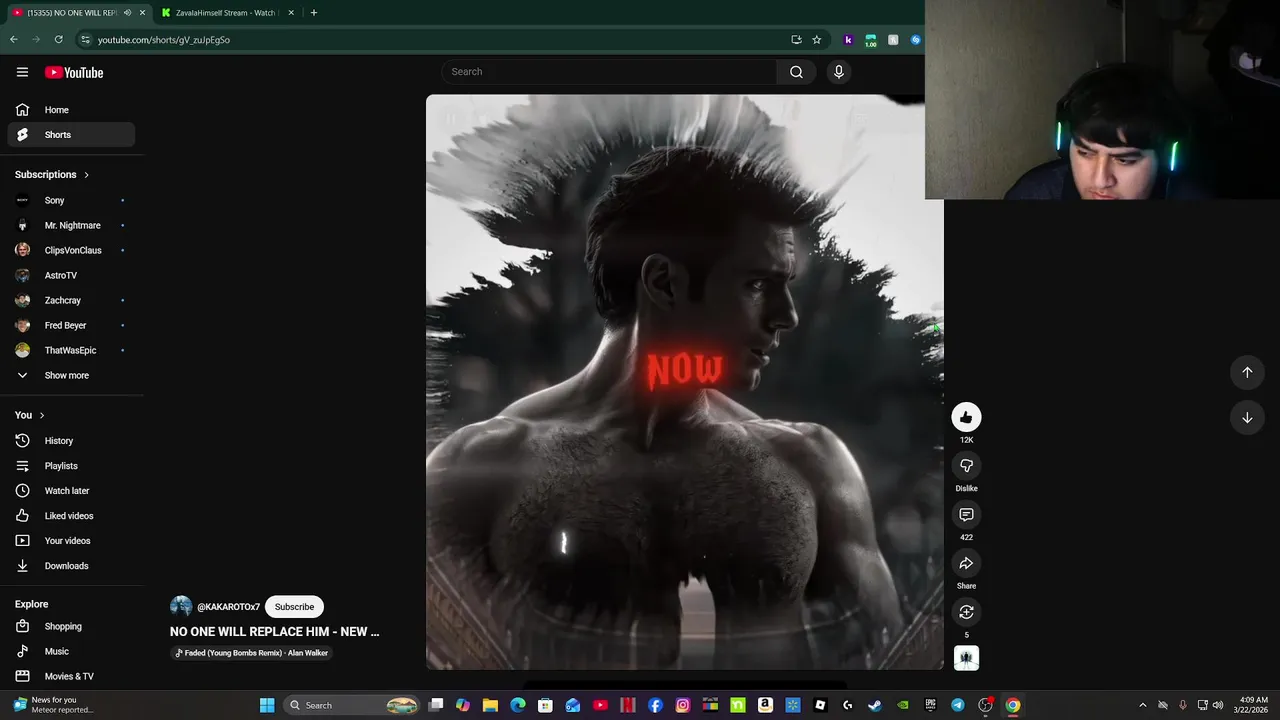Open the ThatWasEpic channel
Viewport: 1280px width, 720px height.
point(71,350)
